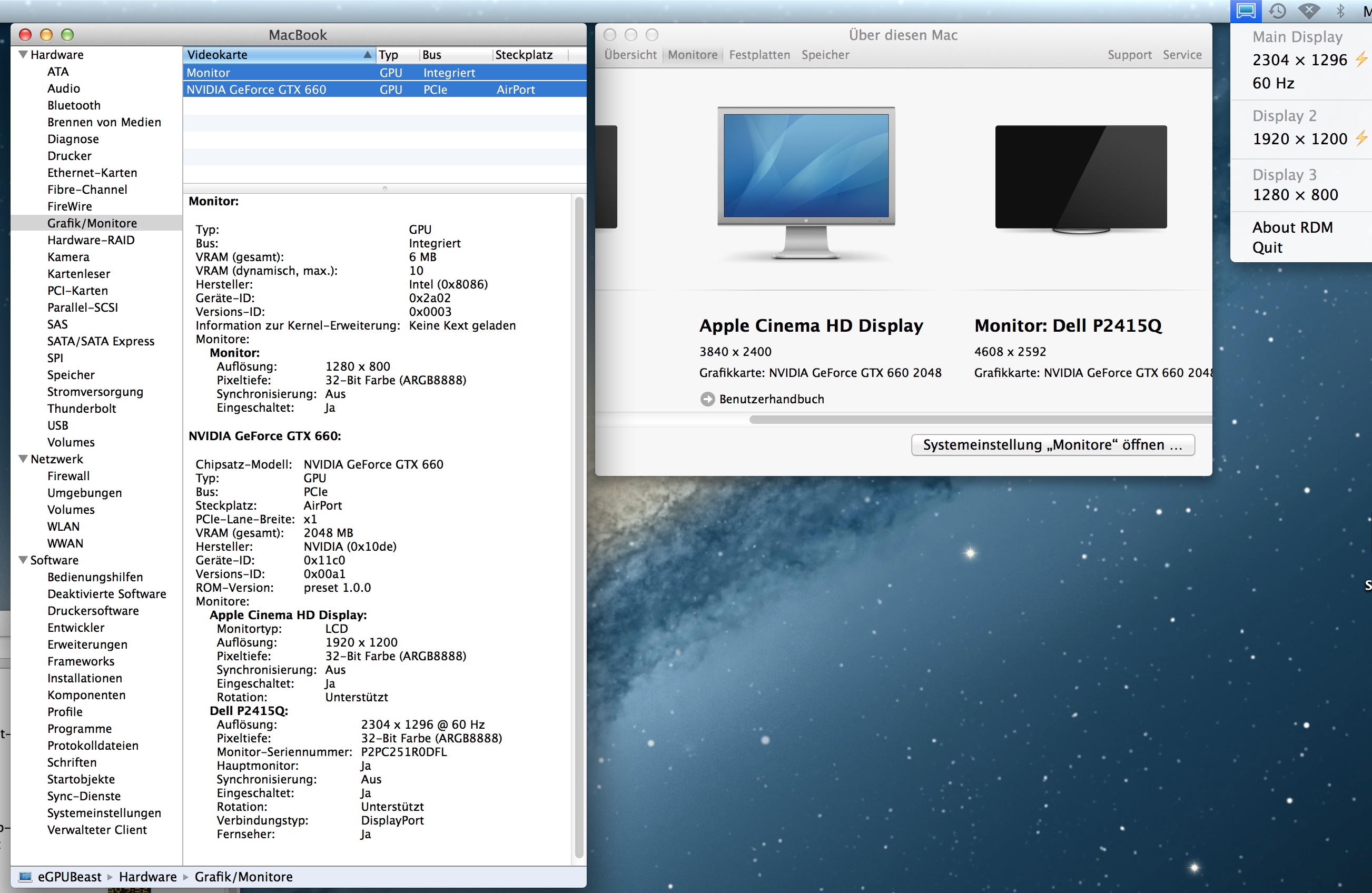Collapse the Netzwerk tree section
The height and width of the screenshot is (893, 1372).
click(23, 459)
